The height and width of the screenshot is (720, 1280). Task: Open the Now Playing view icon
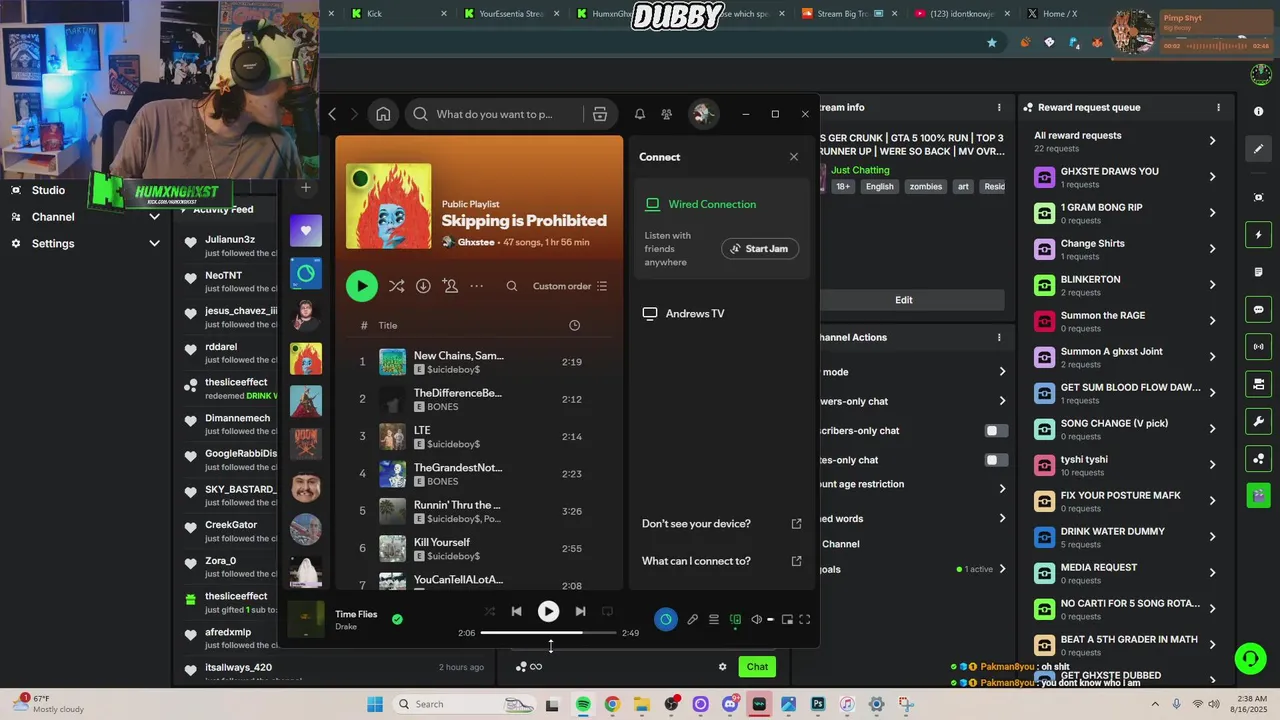pyautogui.click(x=666, y=620)
